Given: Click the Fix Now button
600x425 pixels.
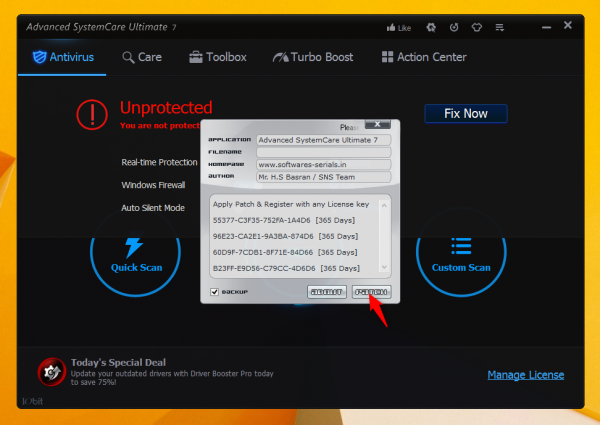Looking at the screenshot, I should [x=466, y=114].
